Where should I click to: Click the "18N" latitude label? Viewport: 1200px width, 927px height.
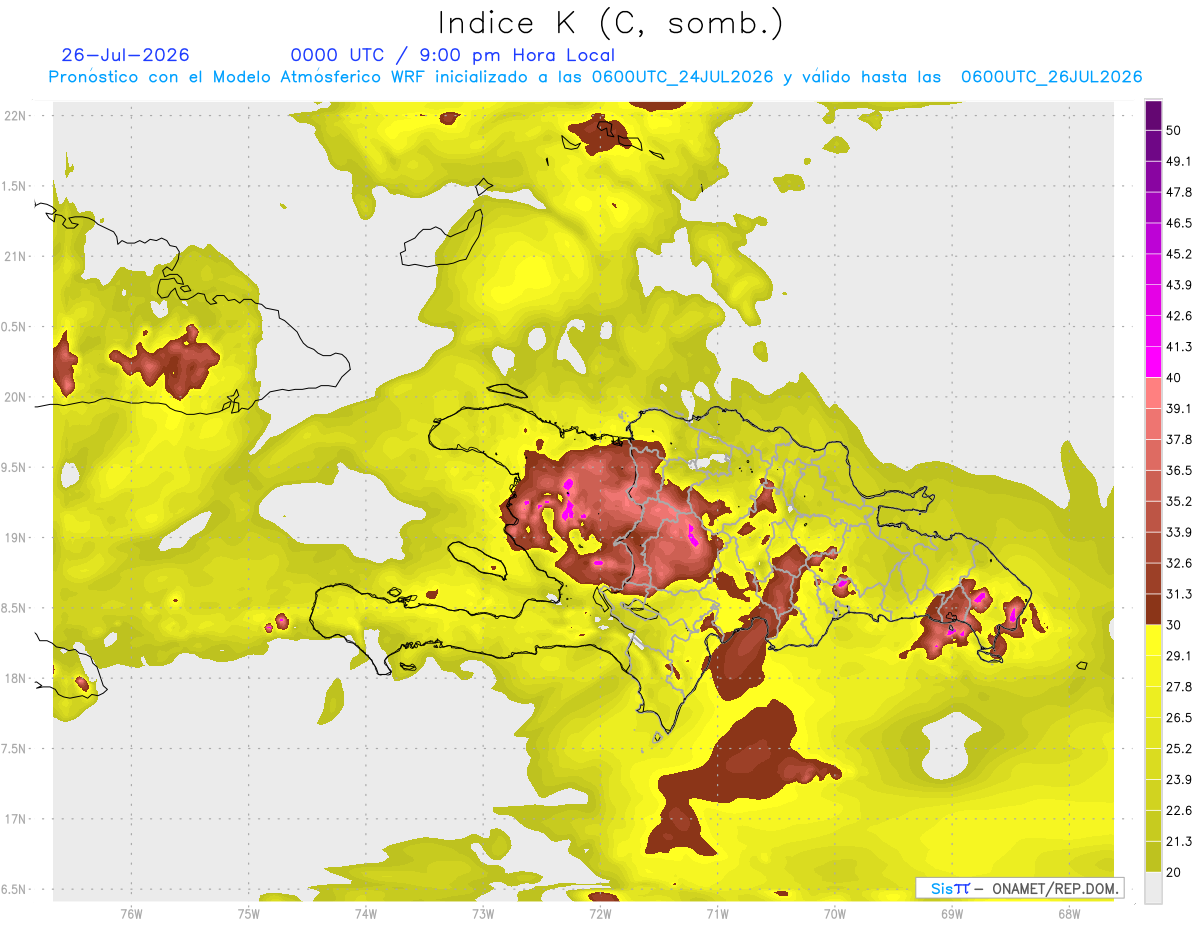coord(16,678)
